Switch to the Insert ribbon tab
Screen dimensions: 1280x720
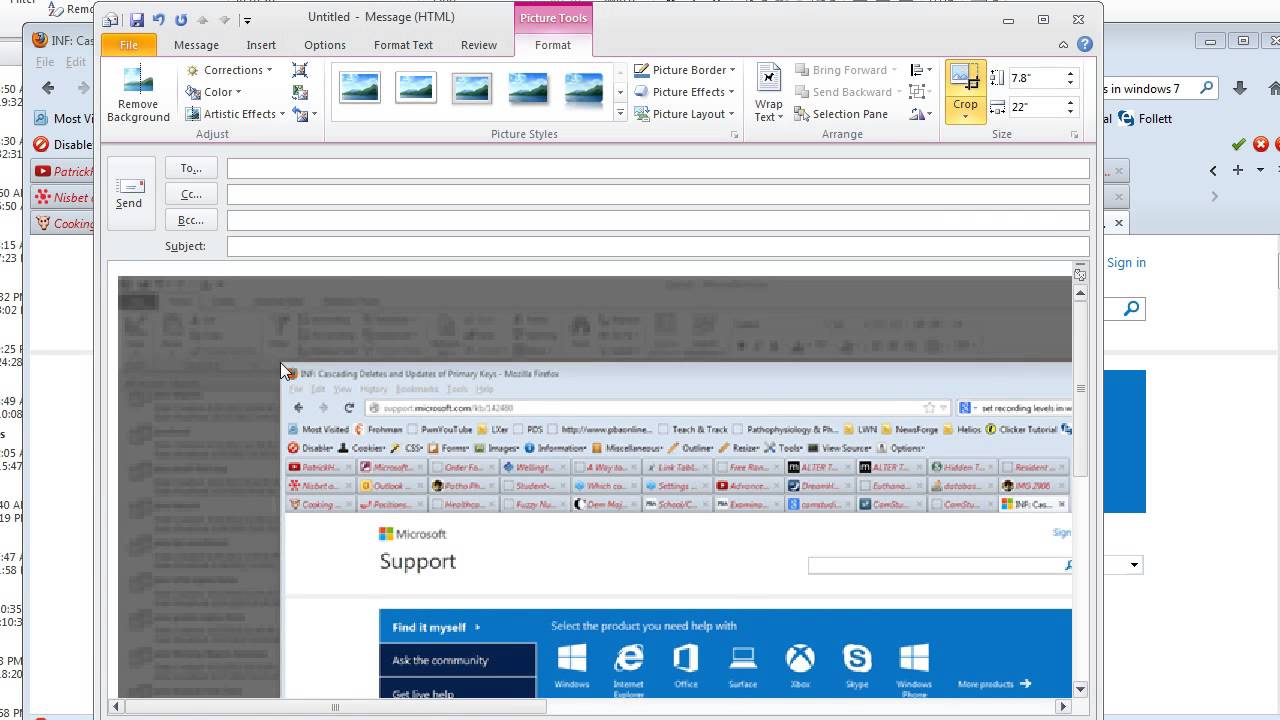[261, 45]
